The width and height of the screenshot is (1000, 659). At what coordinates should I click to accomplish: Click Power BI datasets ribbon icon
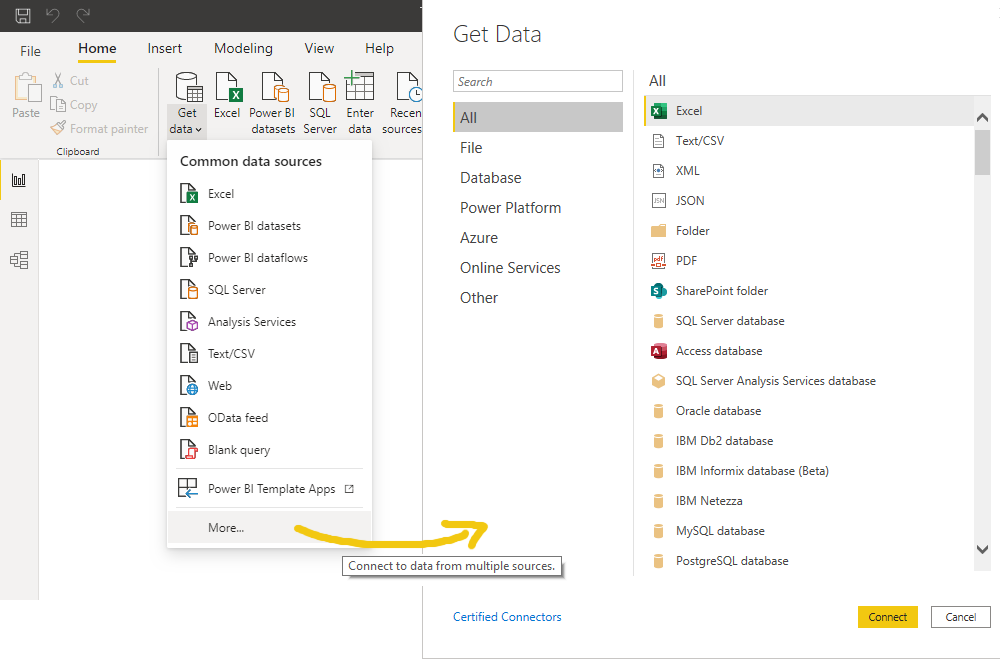click(273, 88)
